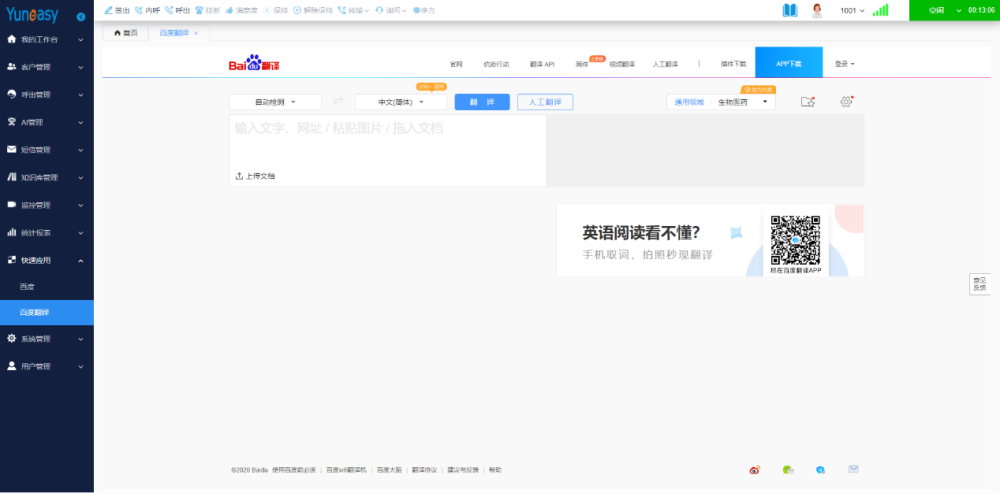Open 视频翻译 in Baidu nav
Viewport: 1000px width, 493px height.
[x=622, y=64]
